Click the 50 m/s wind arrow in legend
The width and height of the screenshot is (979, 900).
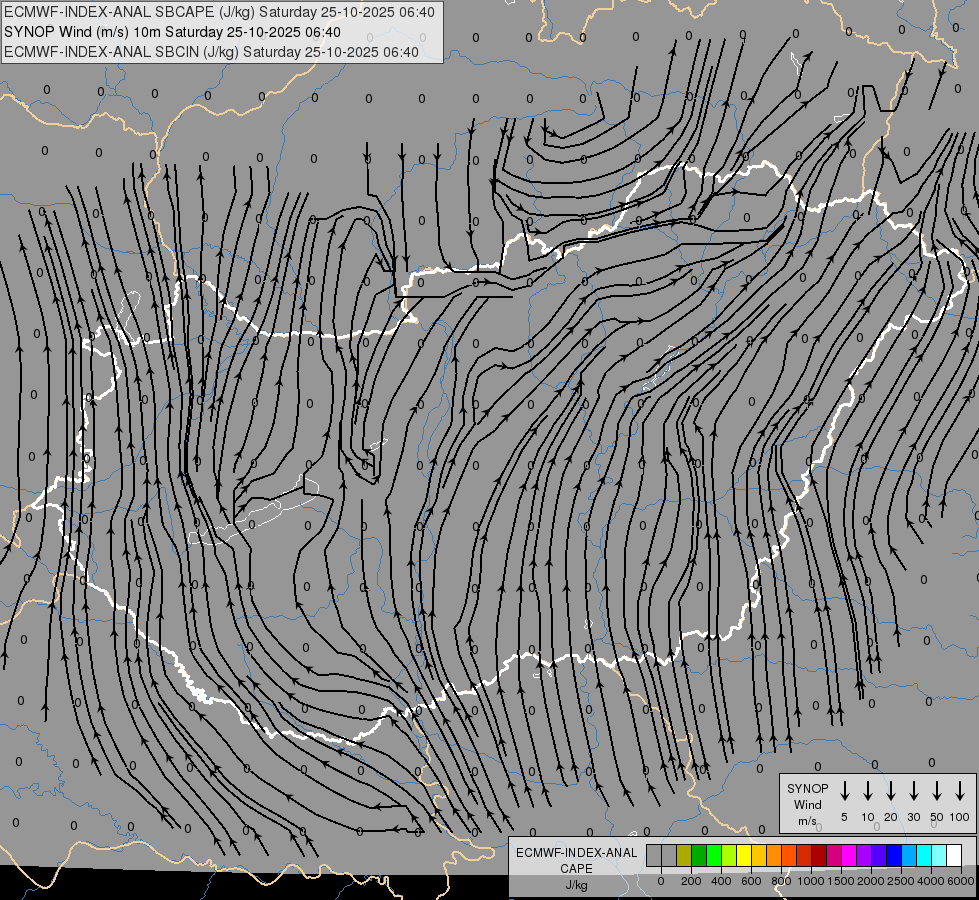(x=937, y=791)
